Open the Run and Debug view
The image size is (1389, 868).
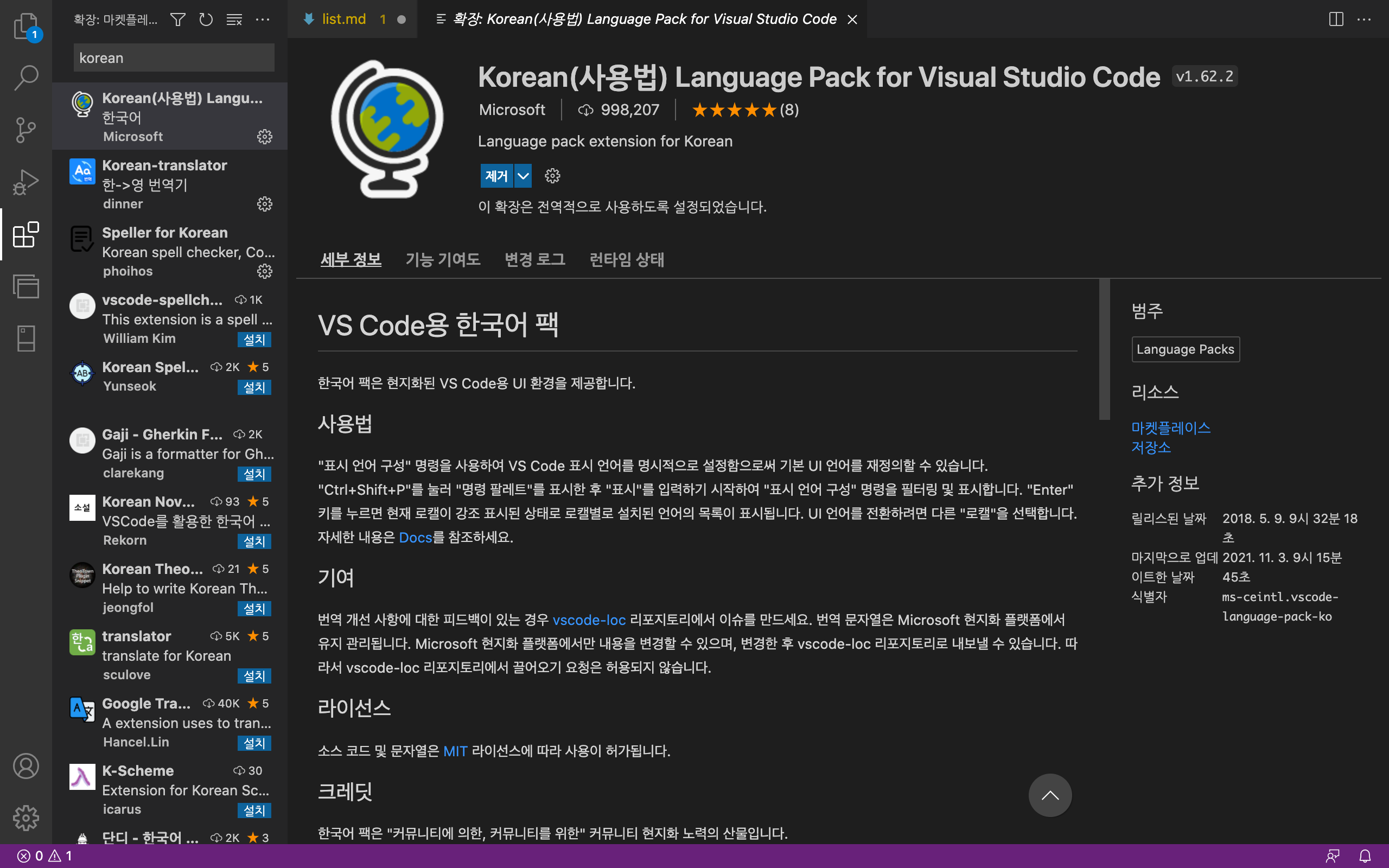26,182
